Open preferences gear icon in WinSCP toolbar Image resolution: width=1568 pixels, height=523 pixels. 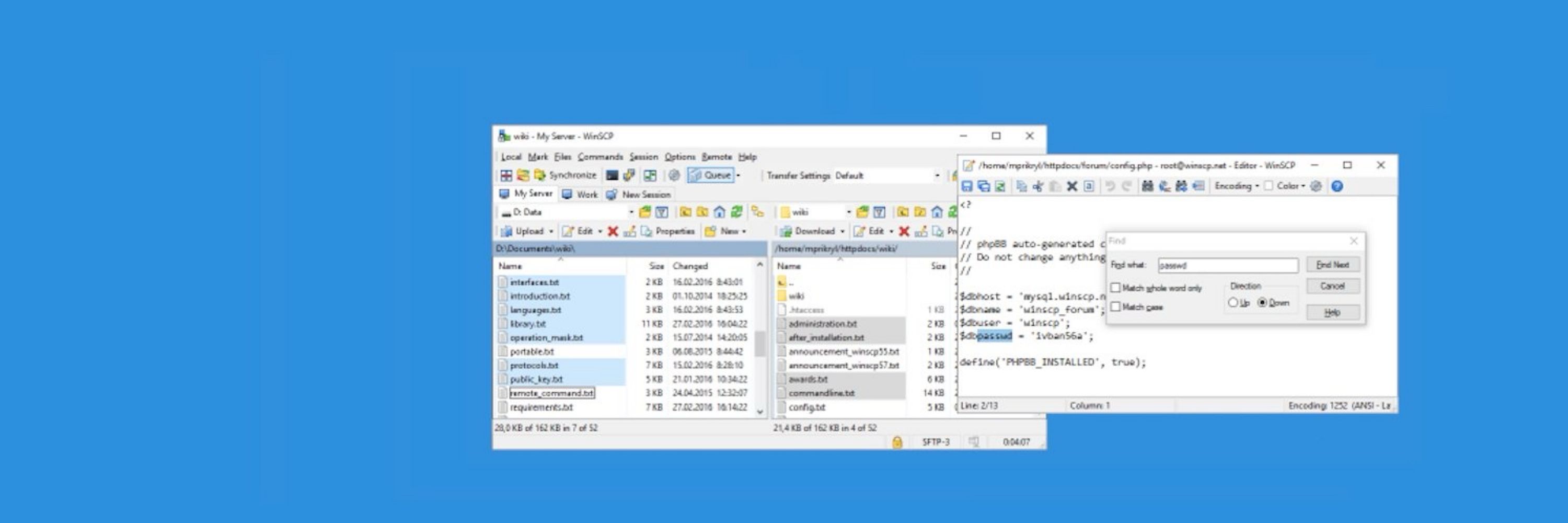674,175
